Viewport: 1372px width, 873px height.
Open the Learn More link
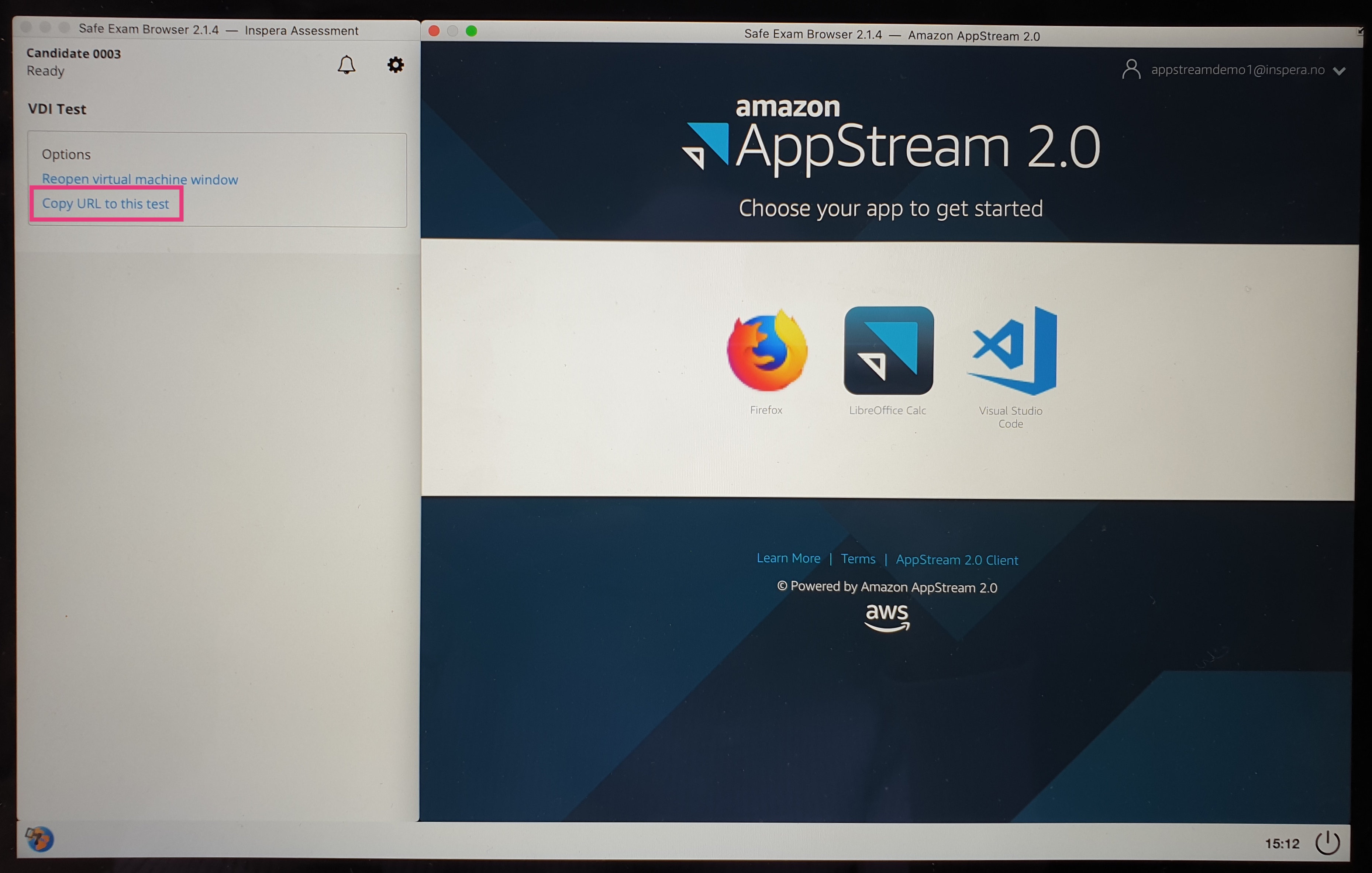click(x=788, y=558)
